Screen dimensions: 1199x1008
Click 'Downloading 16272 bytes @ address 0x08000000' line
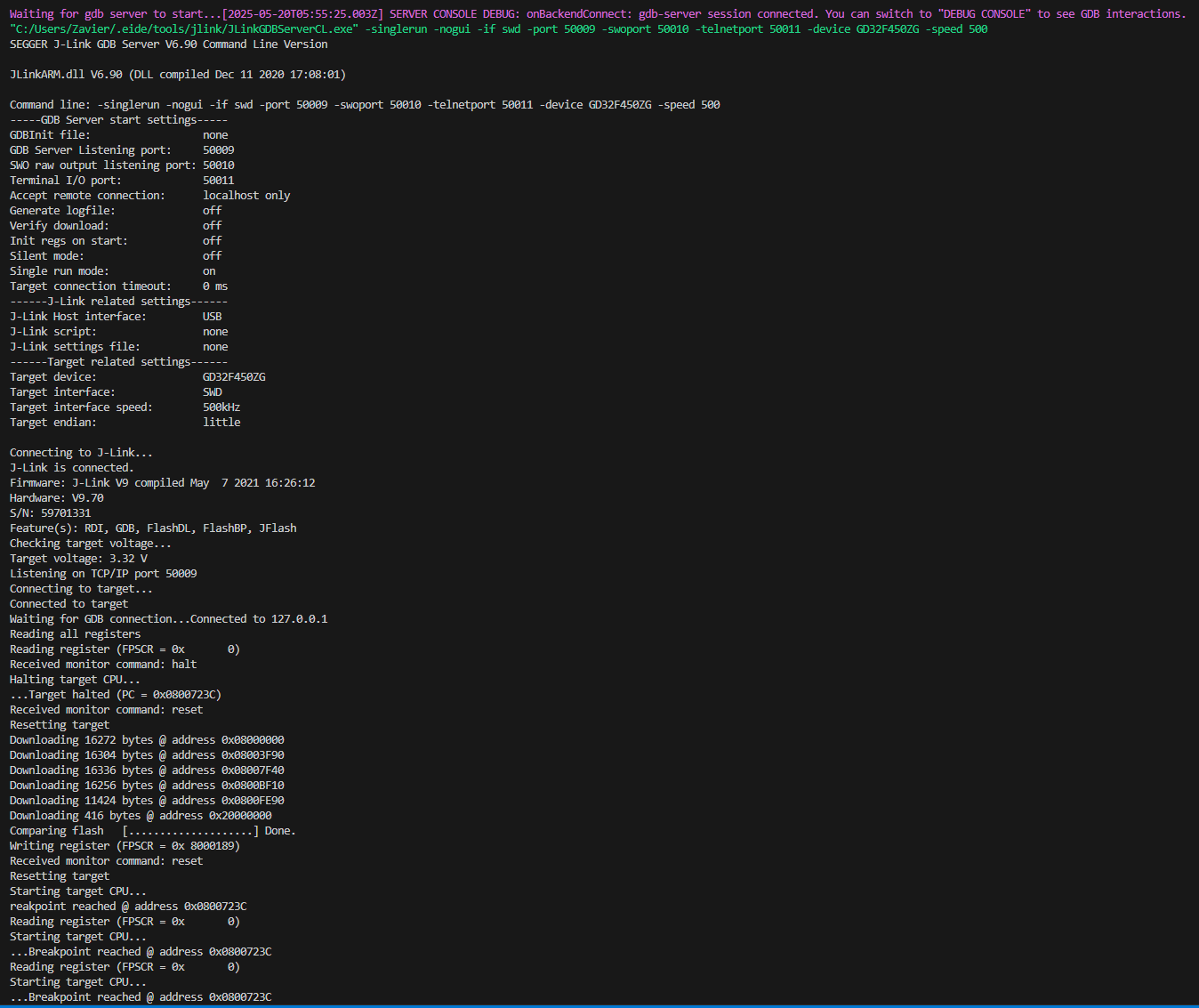[147, 740]
